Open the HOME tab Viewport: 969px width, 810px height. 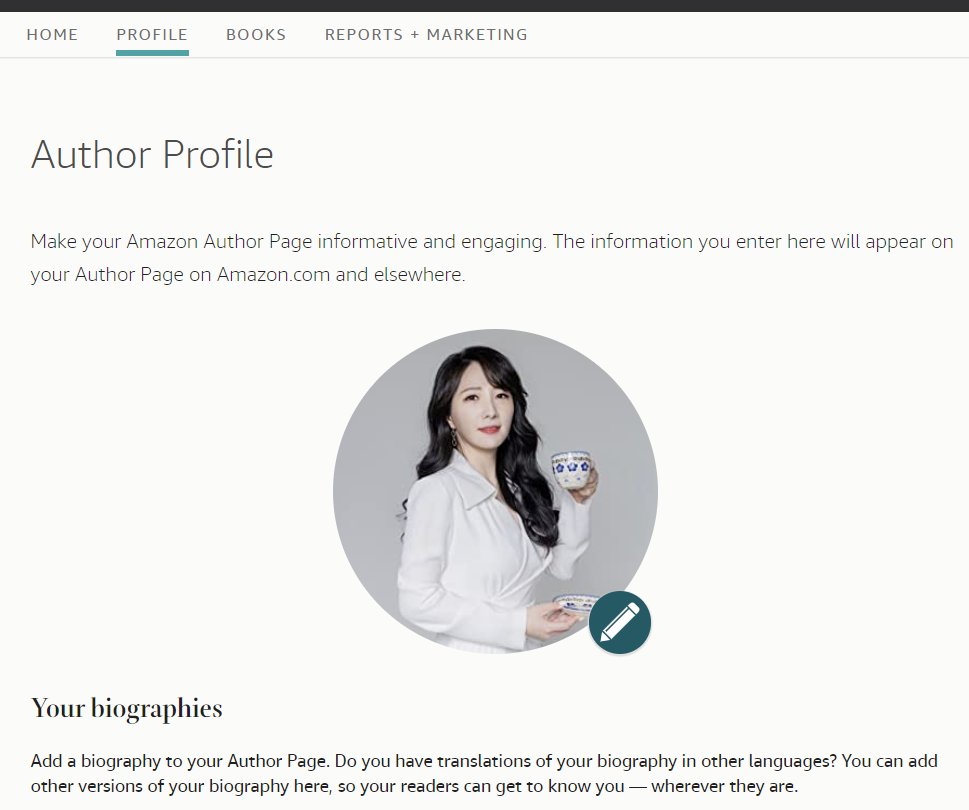click(x=53, y=35)
